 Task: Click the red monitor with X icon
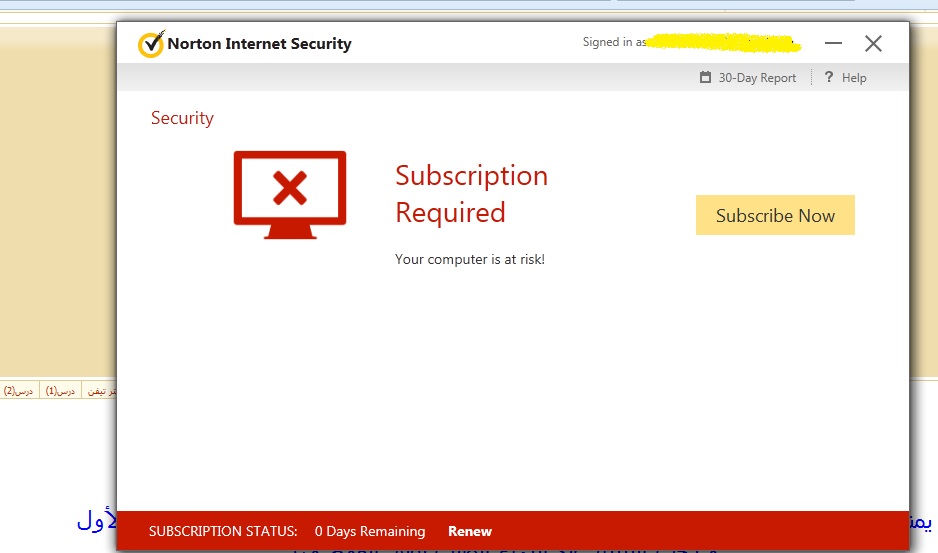pyautogui.click(x=290, y=195)
